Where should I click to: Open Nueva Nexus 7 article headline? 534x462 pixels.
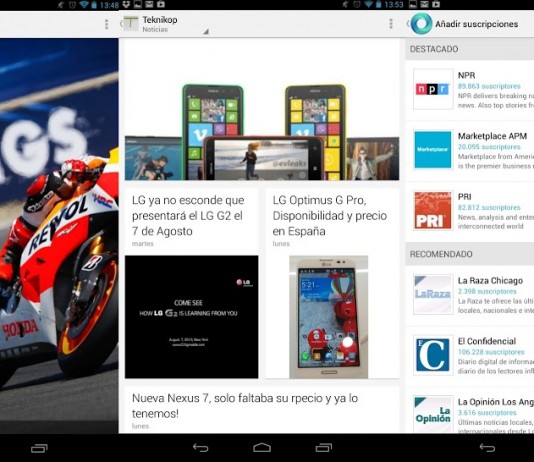tap(245, 406)
